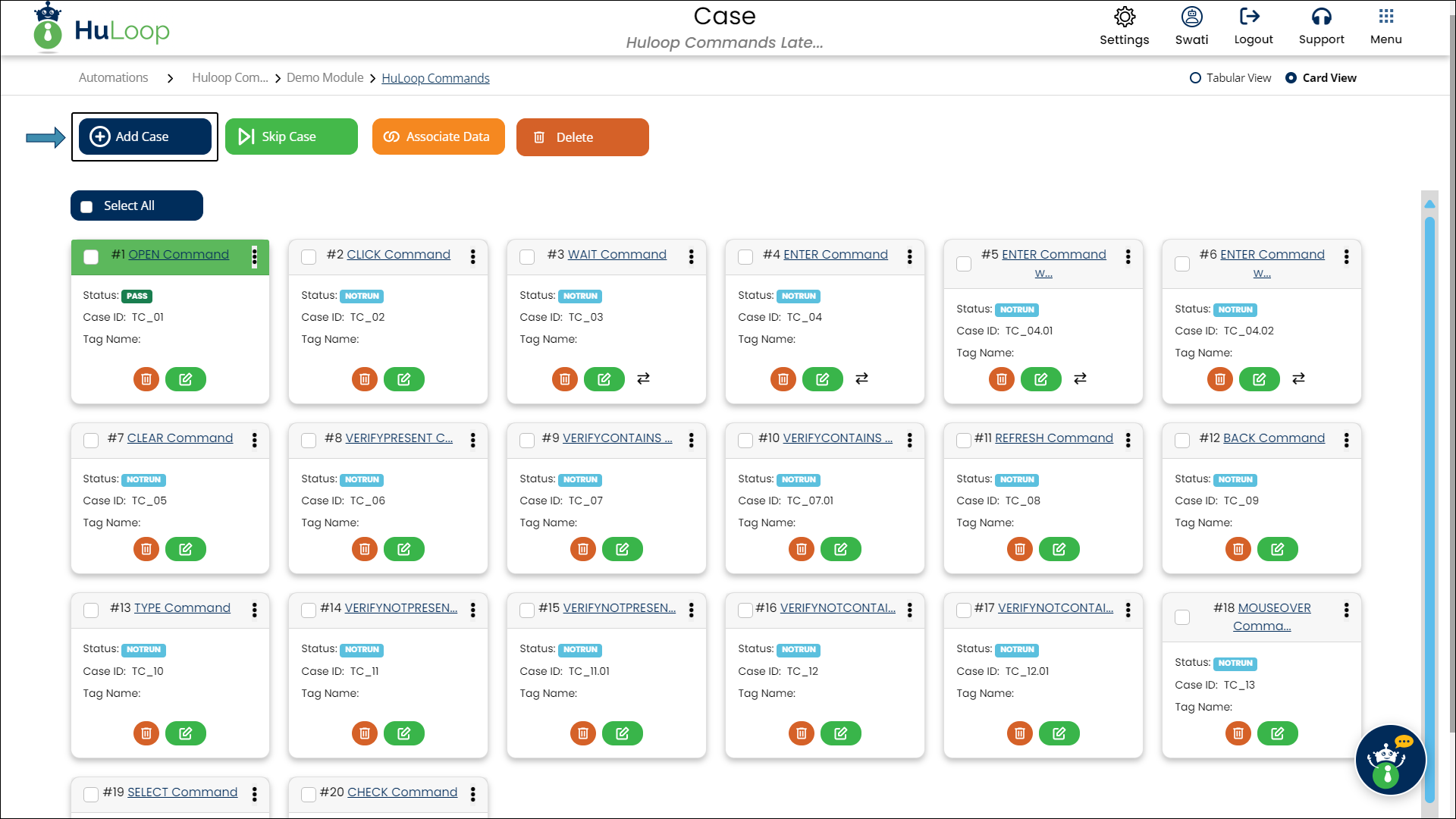The height and width of the screenshot is (819, 1456).
Task: Open the Swati user profile icon
Action: point(1191,17)
